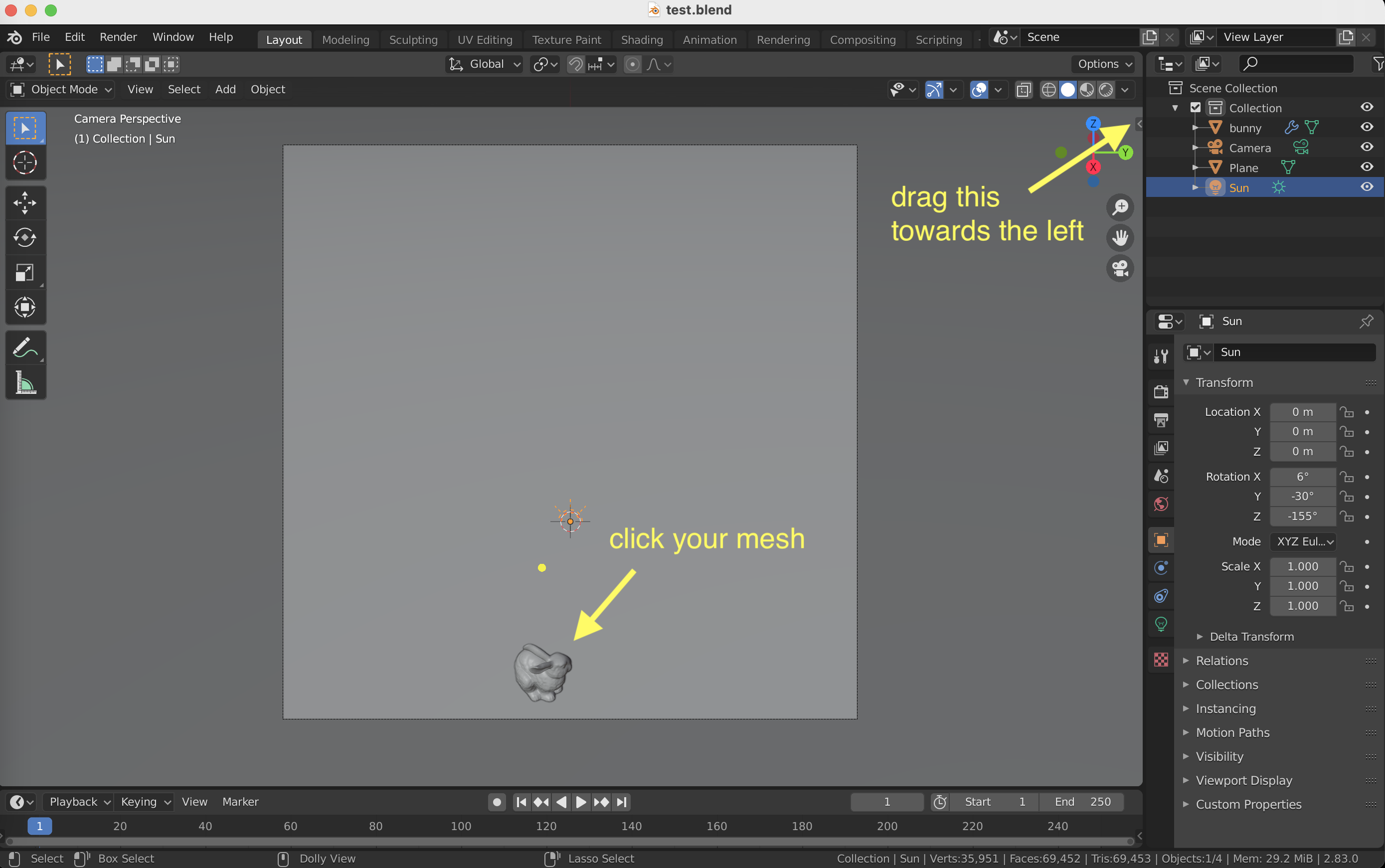Select the Rotate tool
1385x868 pixels.
(x=25, y=237)
